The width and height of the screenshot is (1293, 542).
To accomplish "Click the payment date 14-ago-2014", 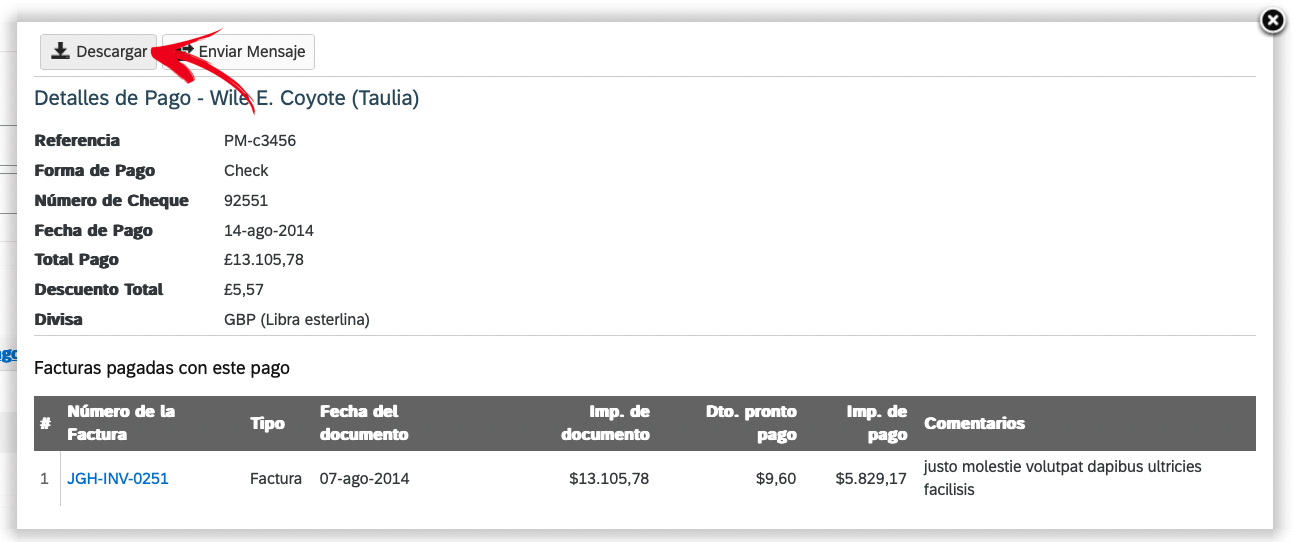I will (269, 231).
